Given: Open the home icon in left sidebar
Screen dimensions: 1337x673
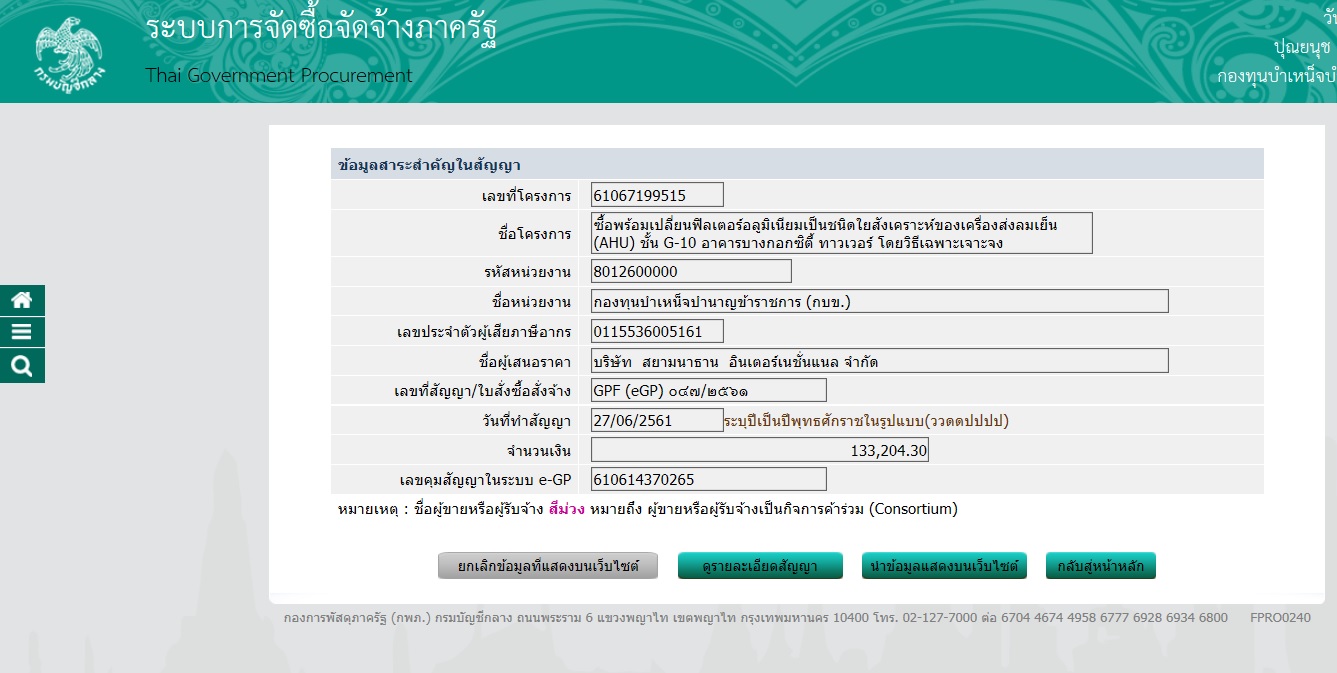Looking at the screenshot, I should tap(22, 300).
